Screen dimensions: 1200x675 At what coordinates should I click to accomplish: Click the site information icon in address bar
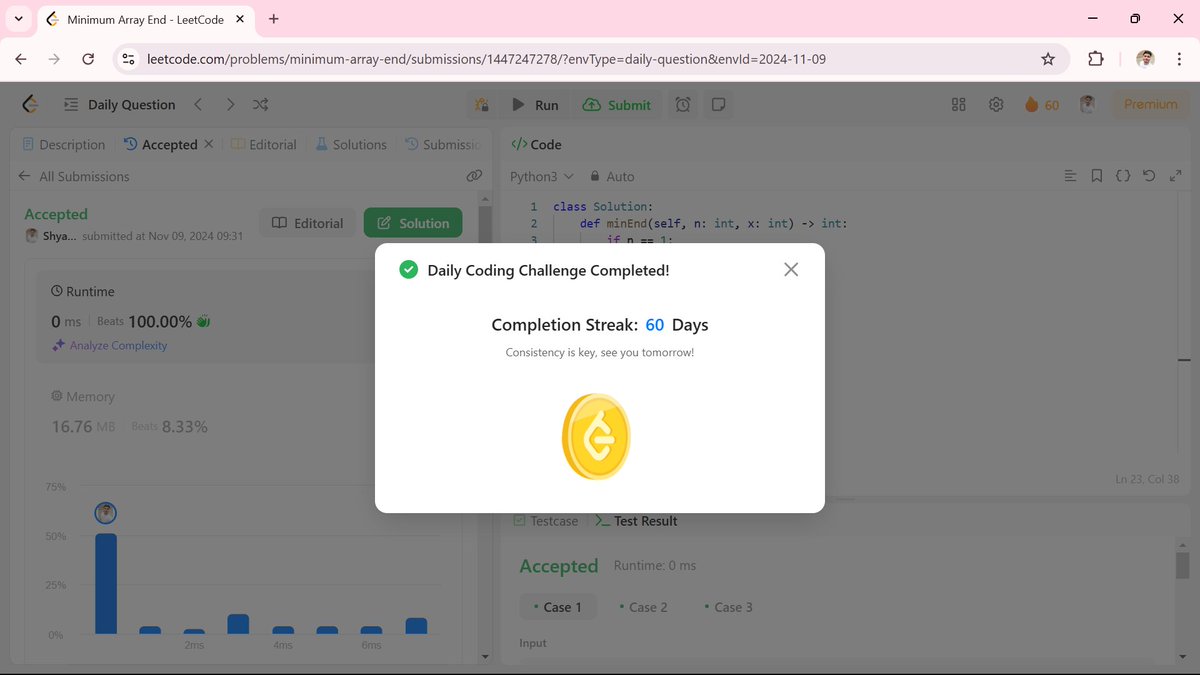point(128,59)
